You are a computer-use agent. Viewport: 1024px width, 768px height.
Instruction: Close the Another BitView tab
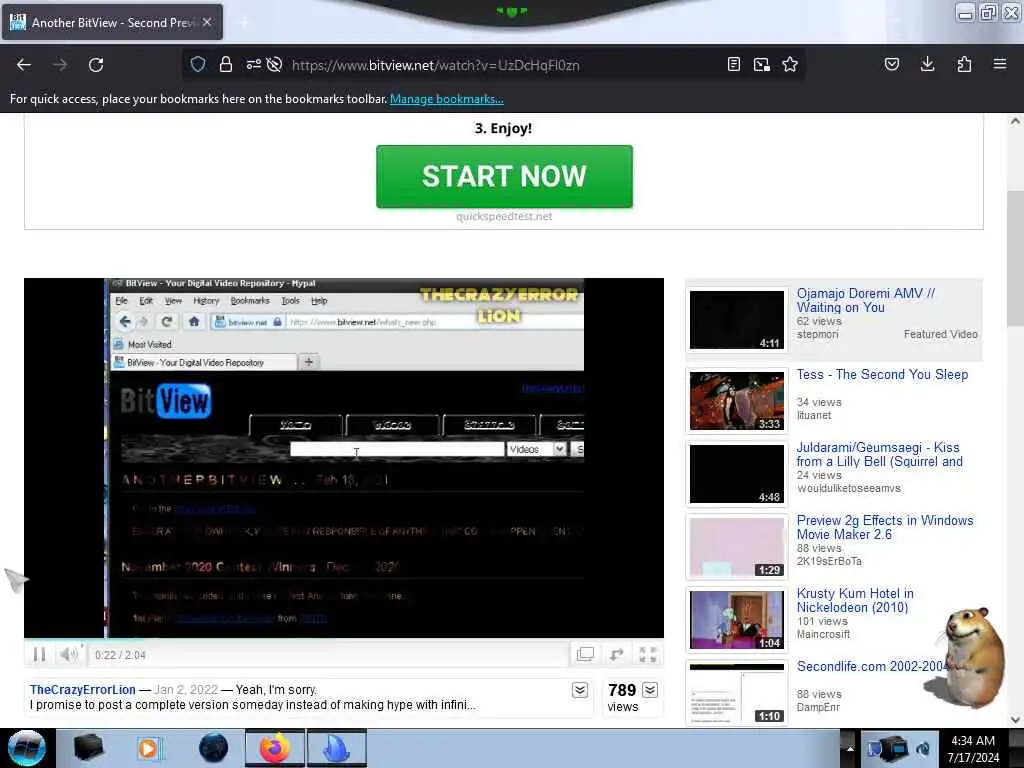(207, 22)
